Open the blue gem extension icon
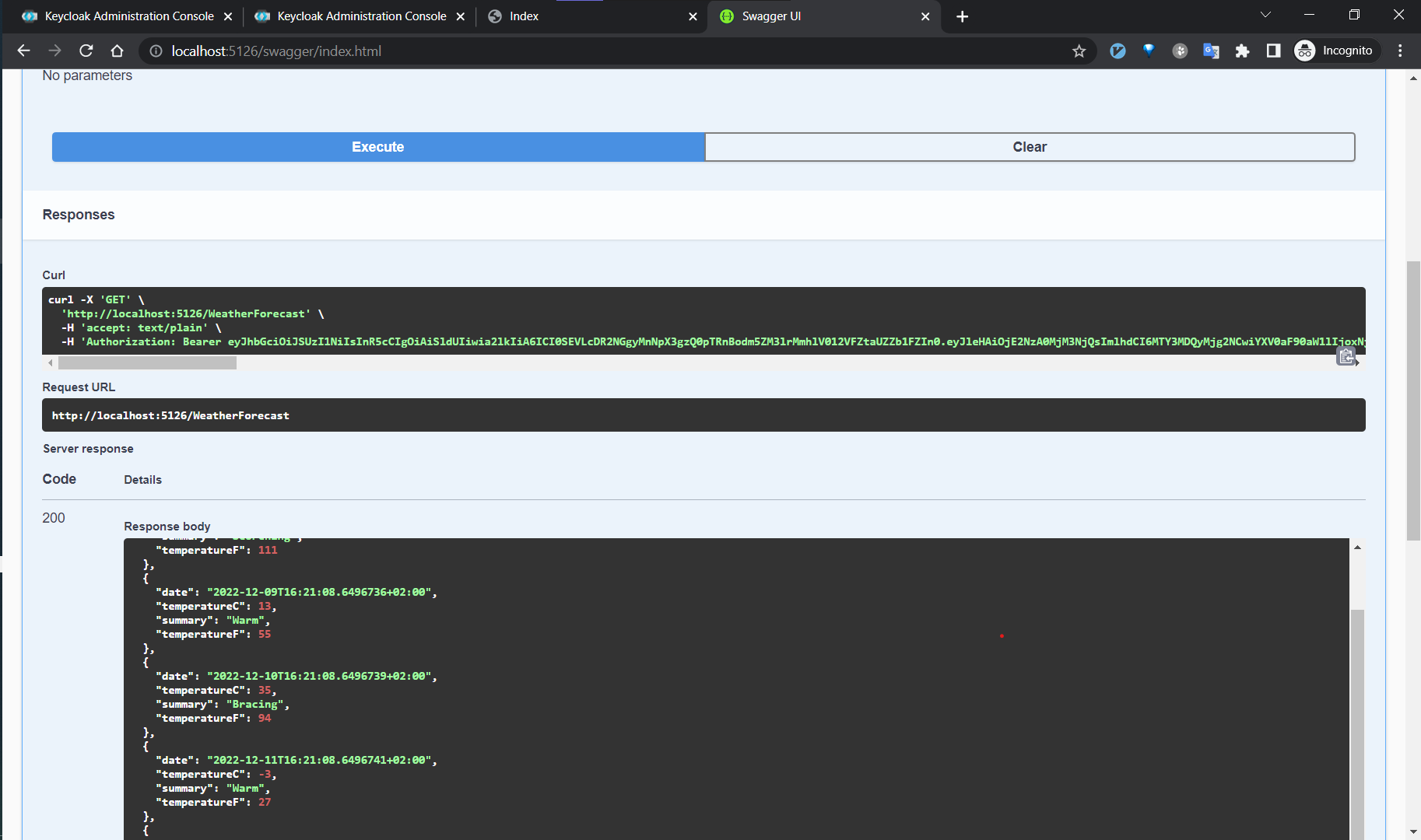1421x840 pixels. point(1149,51)
